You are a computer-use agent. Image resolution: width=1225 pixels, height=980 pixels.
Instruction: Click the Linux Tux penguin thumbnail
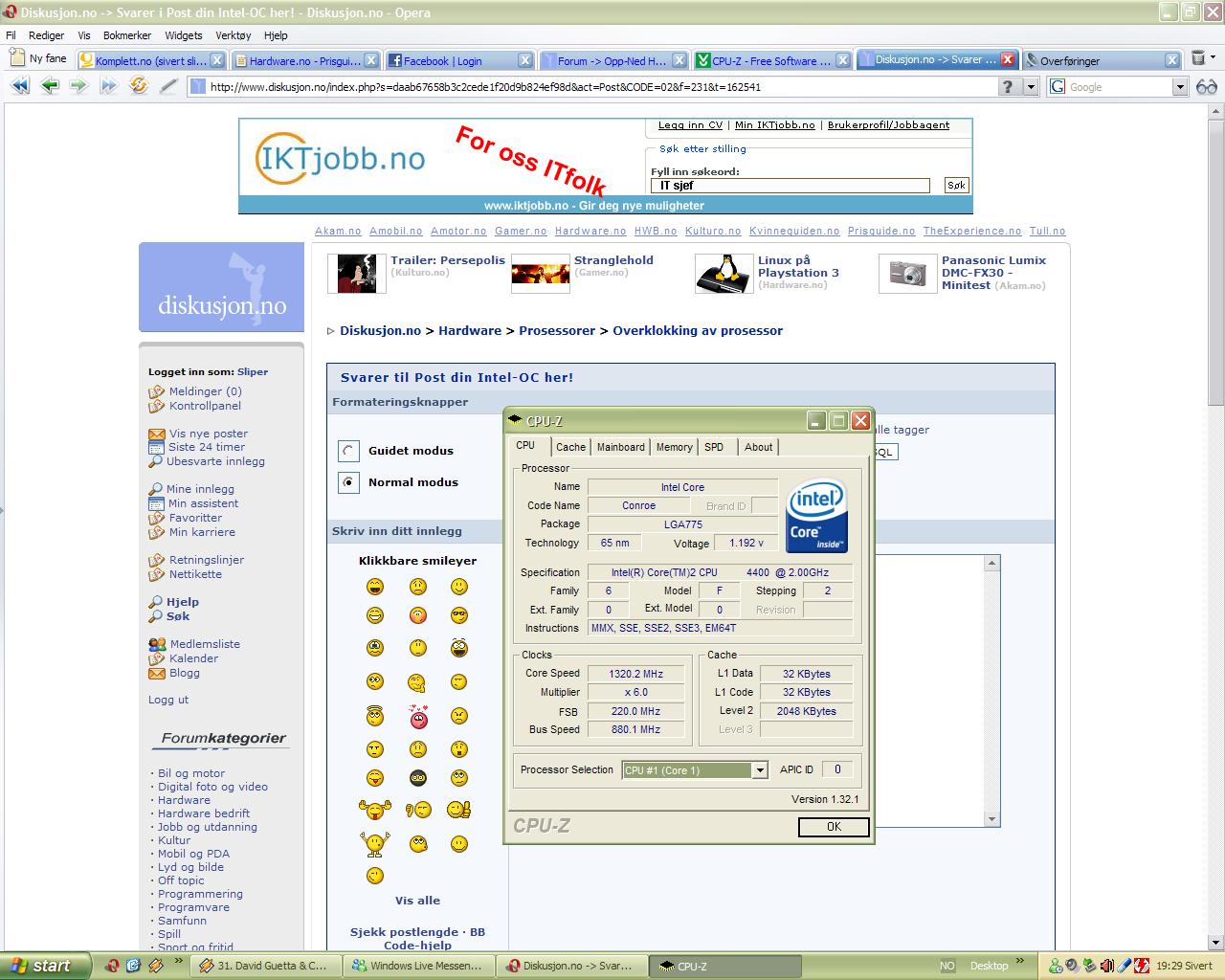pos(724,274)
